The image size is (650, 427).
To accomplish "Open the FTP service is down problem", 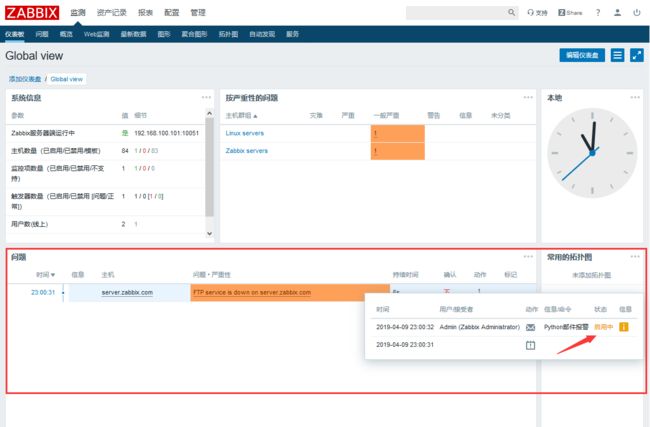I will 252,292.
